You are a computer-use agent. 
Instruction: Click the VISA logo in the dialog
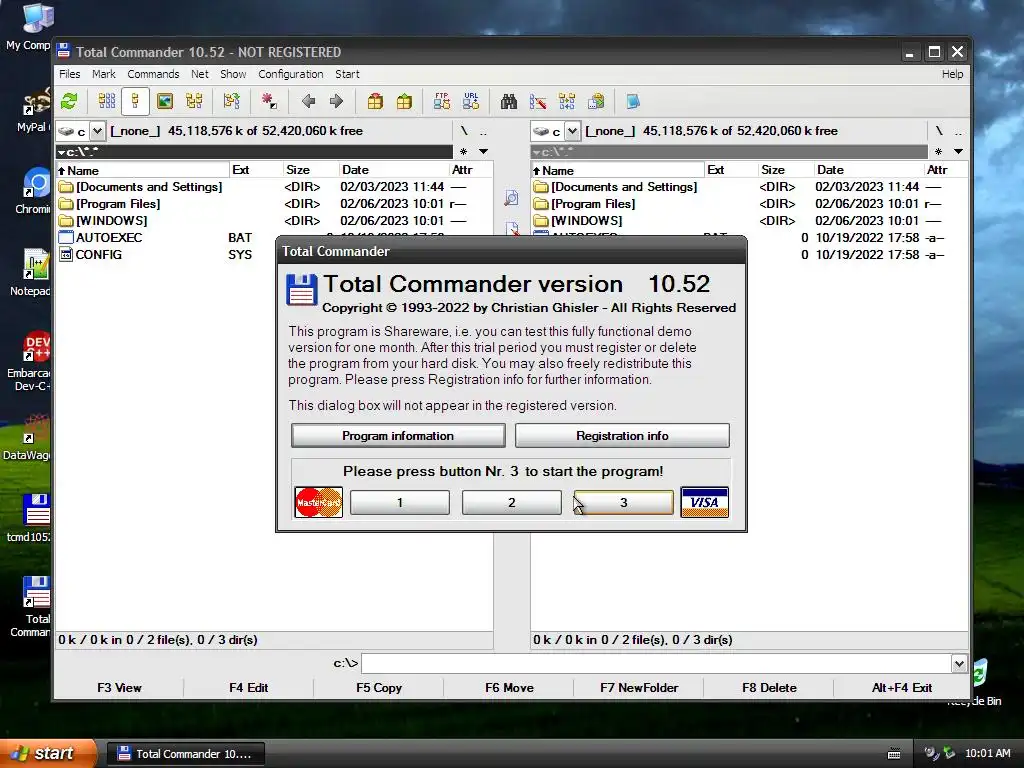[705, 502]
